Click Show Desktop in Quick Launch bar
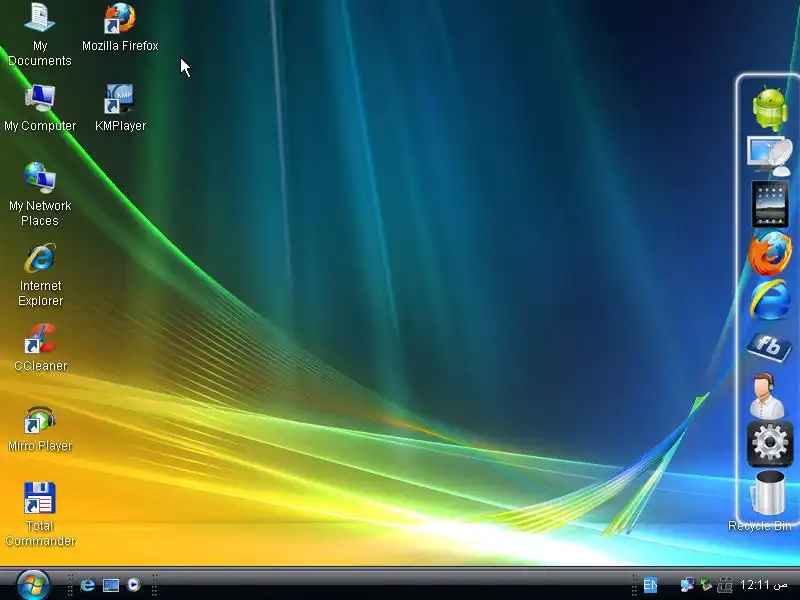The width and height of the screenshot is (800, 600). pyautogui.click(x=111, y=585)
